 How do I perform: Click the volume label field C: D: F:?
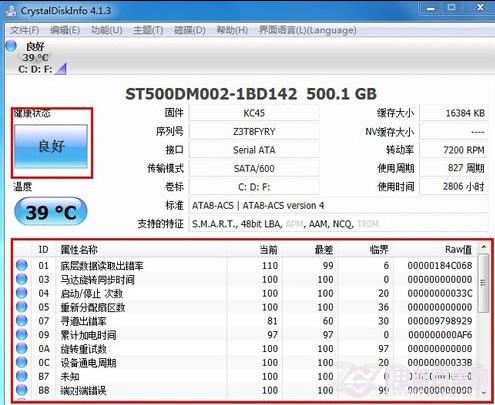254,187
